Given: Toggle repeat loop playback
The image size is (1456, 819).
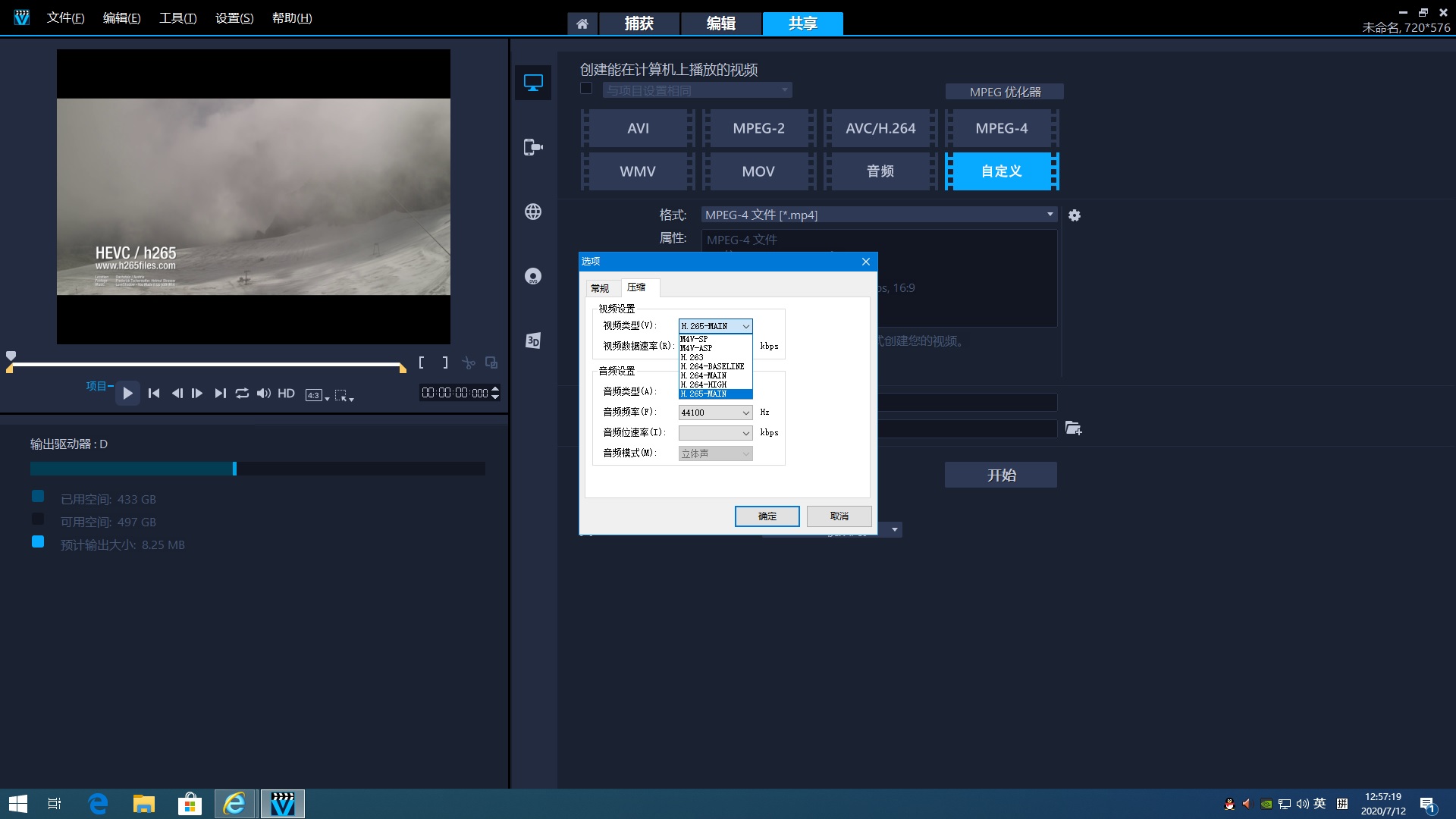Looking at the screenshot, I should [x=242, y=393].
